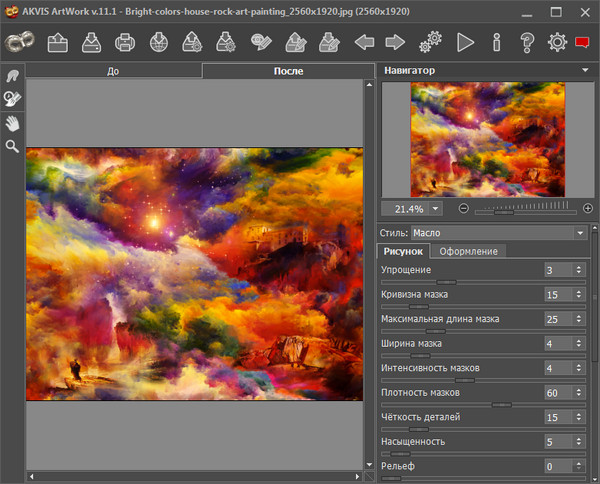The image size is (600, 484).
Task: Open program info icon
Action: [x=496, y=42]
